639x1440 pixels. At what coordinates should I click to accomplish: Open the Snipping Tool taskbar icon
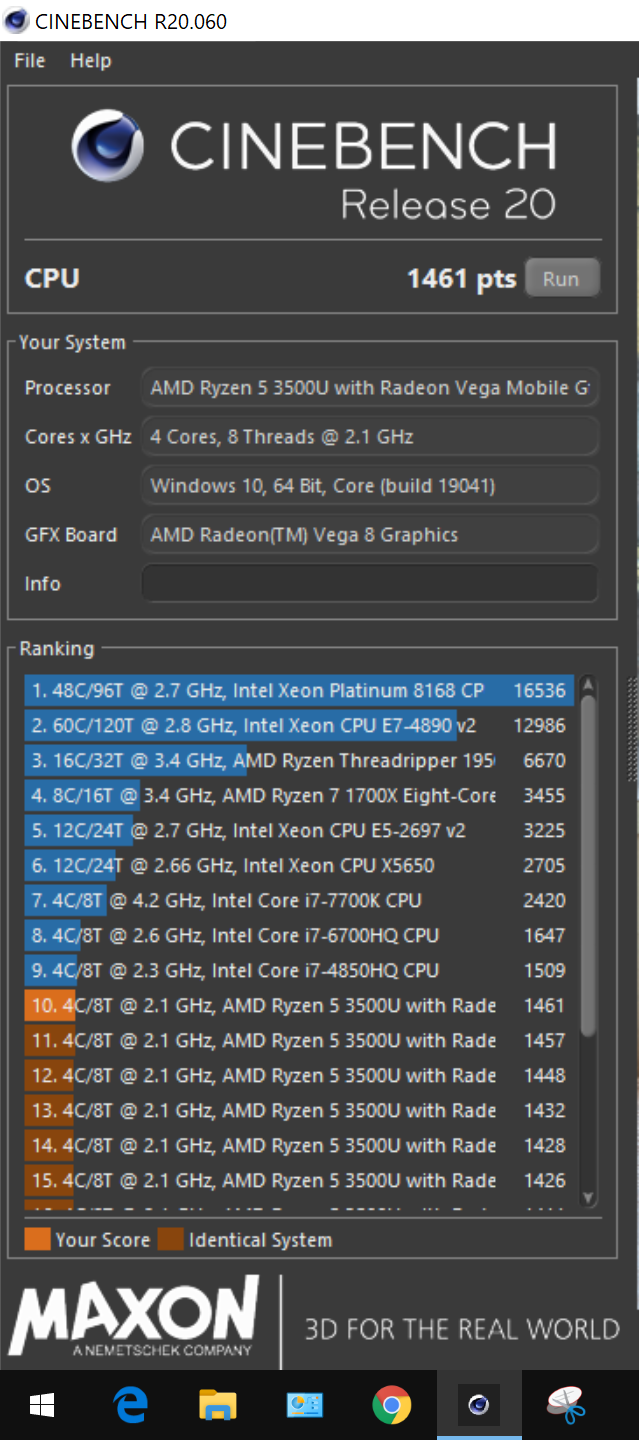coord(566,1406)
